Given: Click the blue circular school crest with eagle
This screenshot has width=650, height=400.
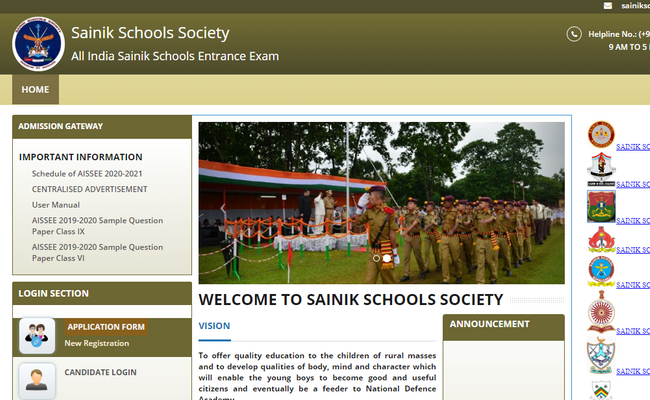Looking at the screenshot, I should tap(600, 272).
